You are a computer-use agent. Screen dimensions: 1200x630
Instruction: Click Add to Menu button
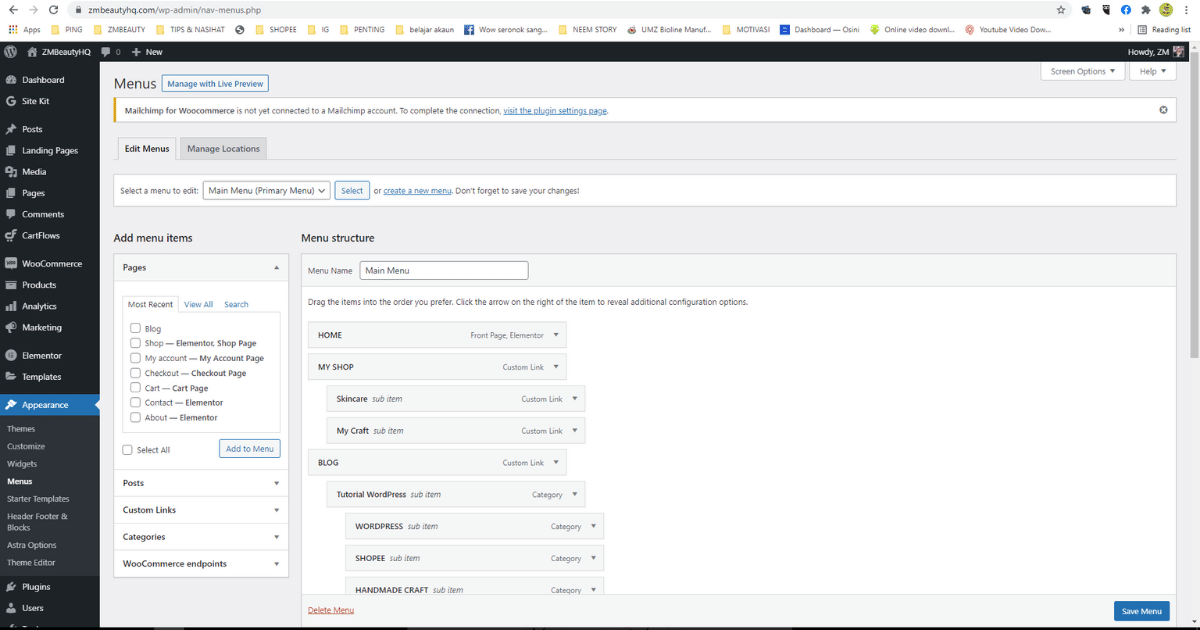[x=250, y=449]
